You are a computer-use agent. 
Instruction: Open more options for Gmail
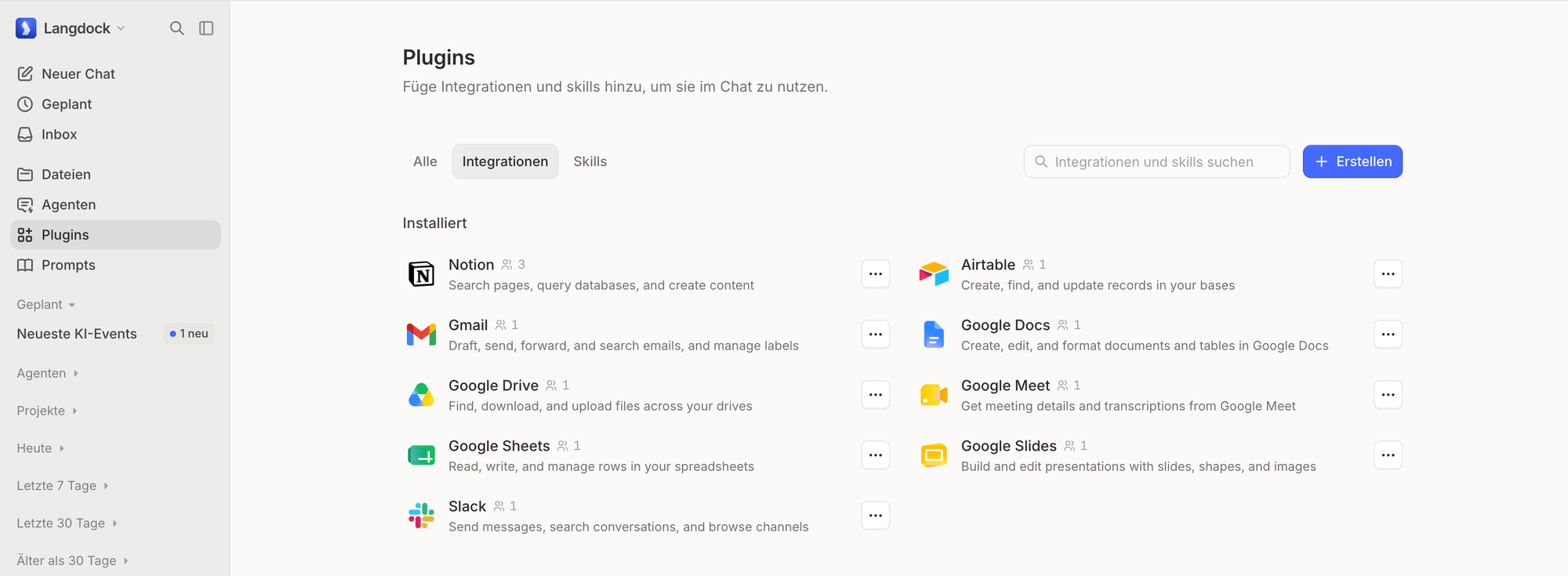(x=876, y=335)
